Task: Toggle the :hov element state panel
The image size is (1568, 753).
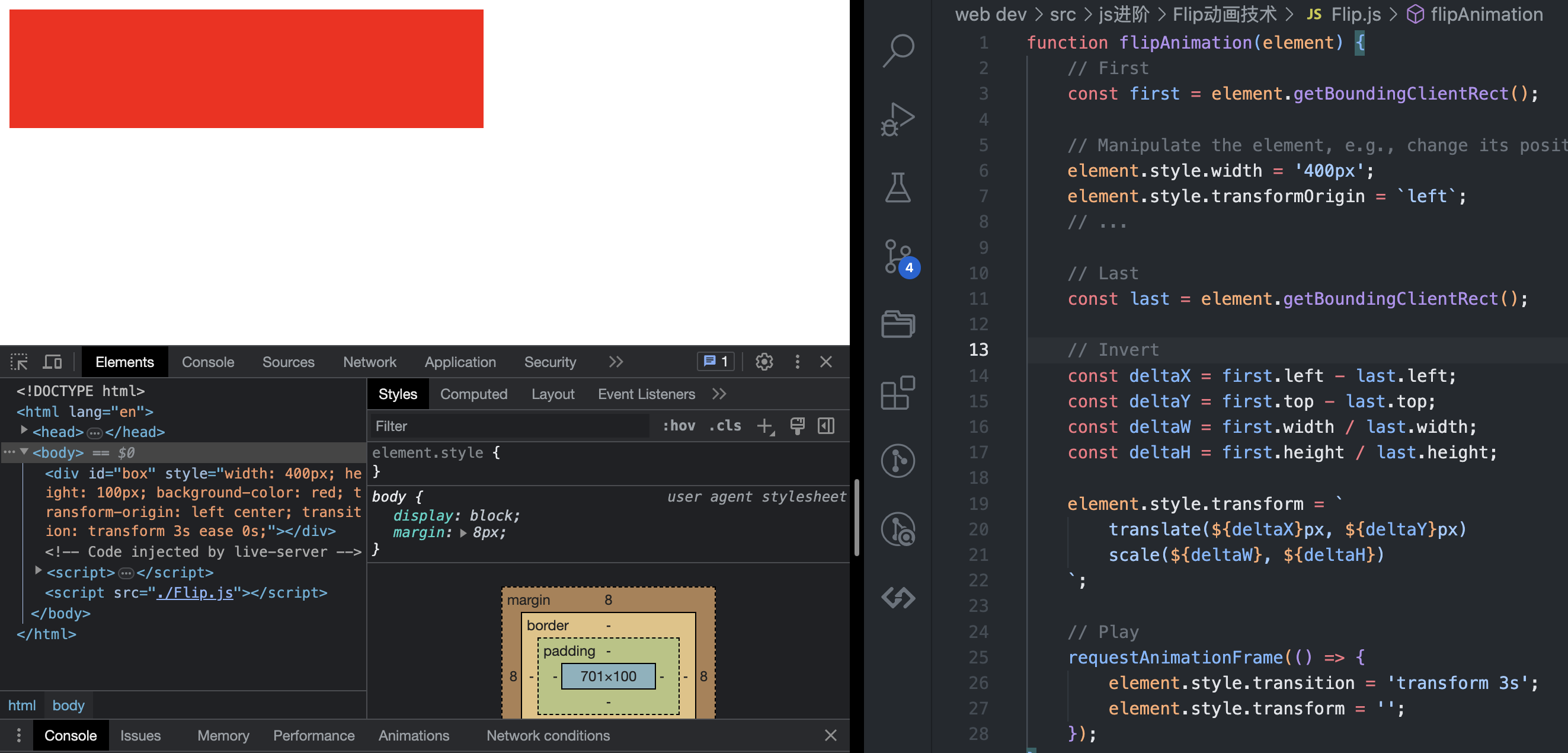Action: (x=679, y=426)
